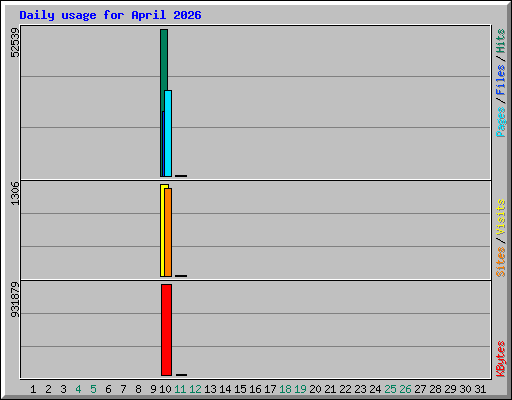The image size is (512, 400).
Task: Select the red KBytes bar for day 10
Action: 166,330
